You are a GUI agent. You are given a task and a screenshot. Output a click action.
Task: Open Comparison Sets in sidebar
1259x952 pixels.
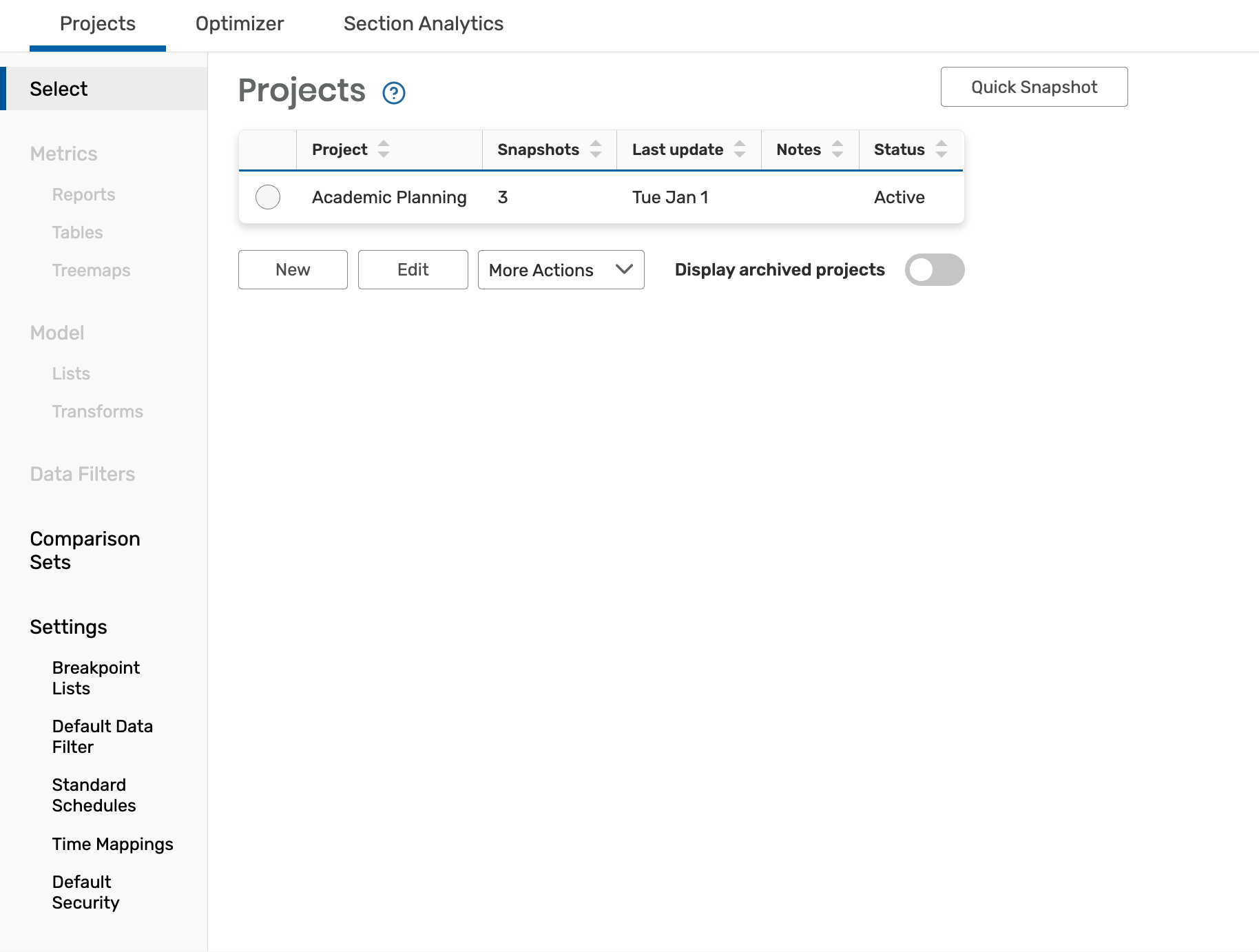pyautogui.click(x=85, y=550)
